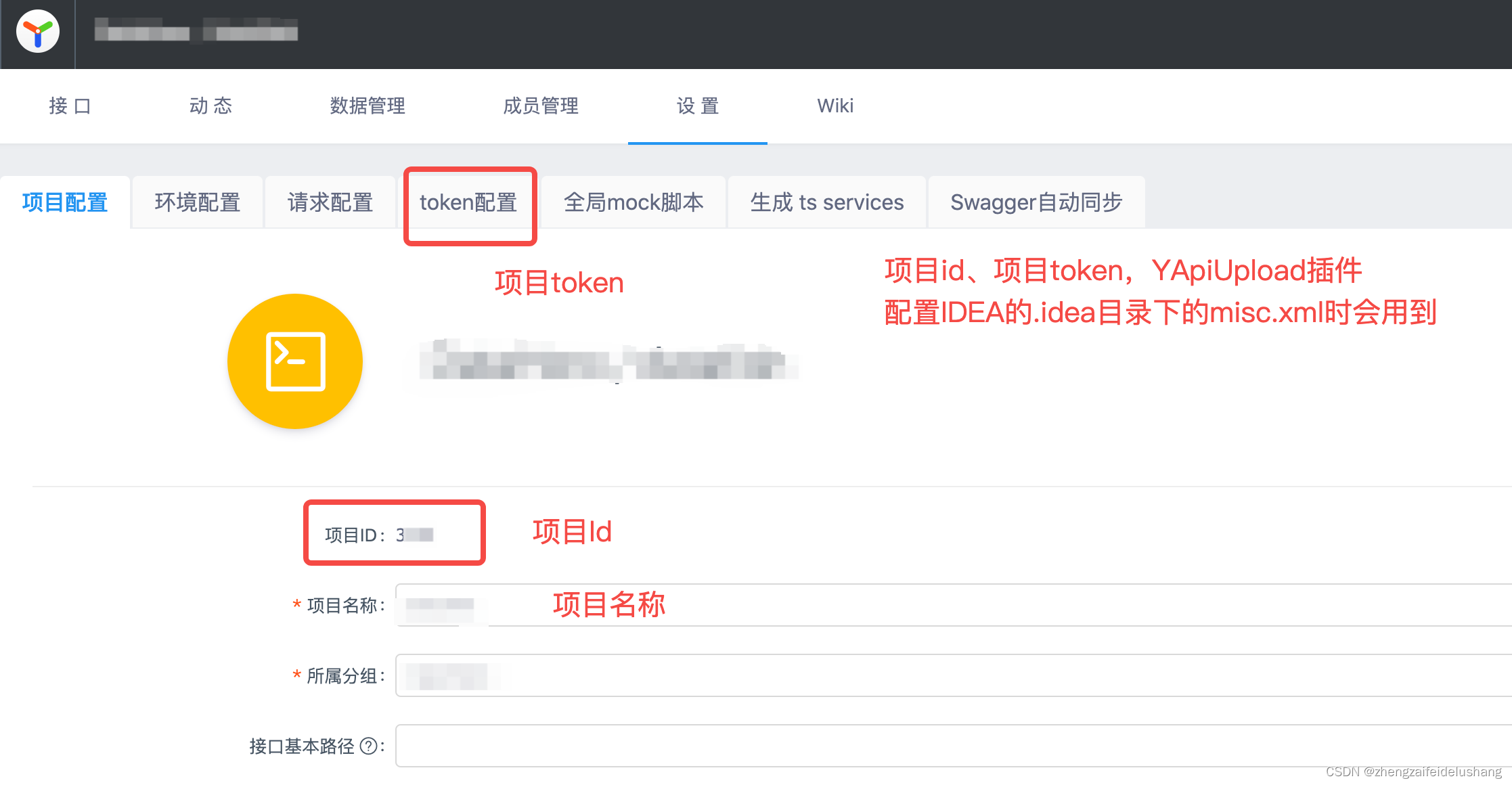Switch to 数据管理 tab

tap(368, 106)
